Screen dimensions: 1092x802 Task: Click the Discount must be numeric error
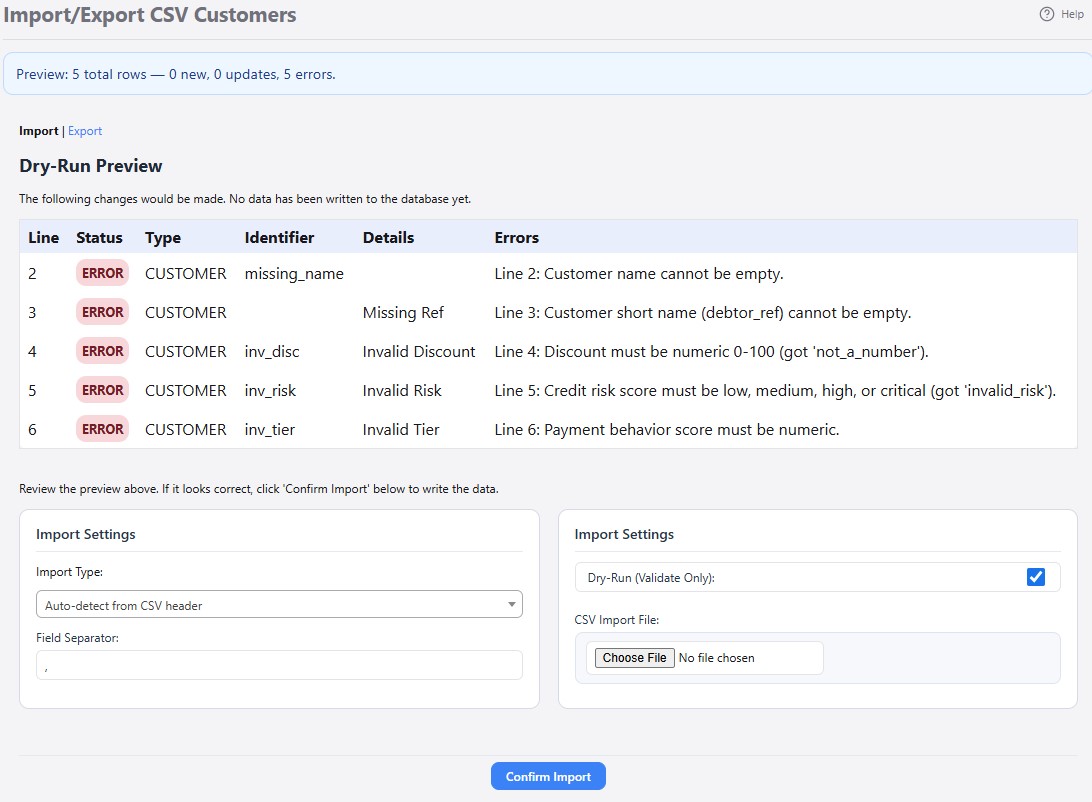pyautogui.click(x=711, y=352)
